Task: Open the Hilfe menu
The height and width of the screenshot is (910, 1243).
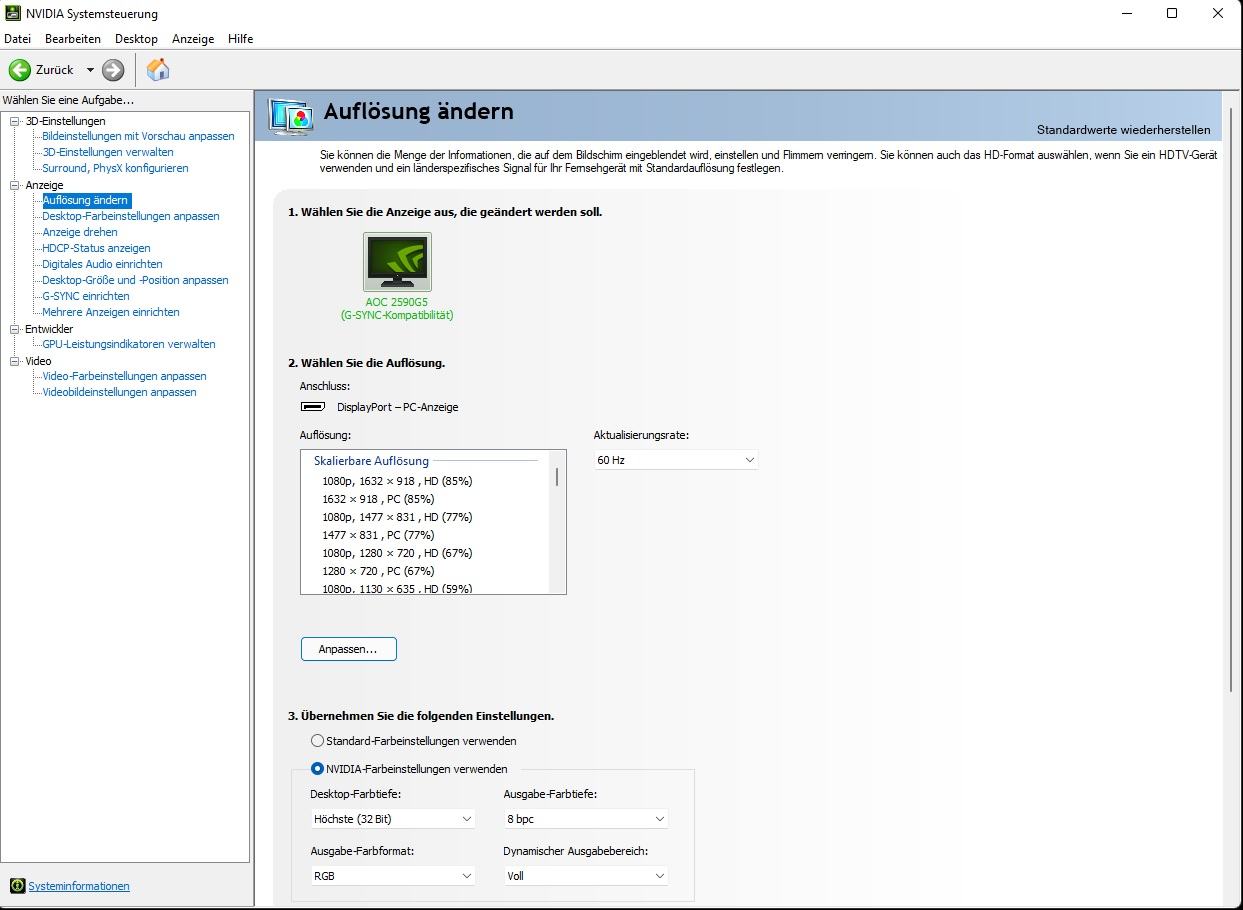Action: [x=240, y=39]
